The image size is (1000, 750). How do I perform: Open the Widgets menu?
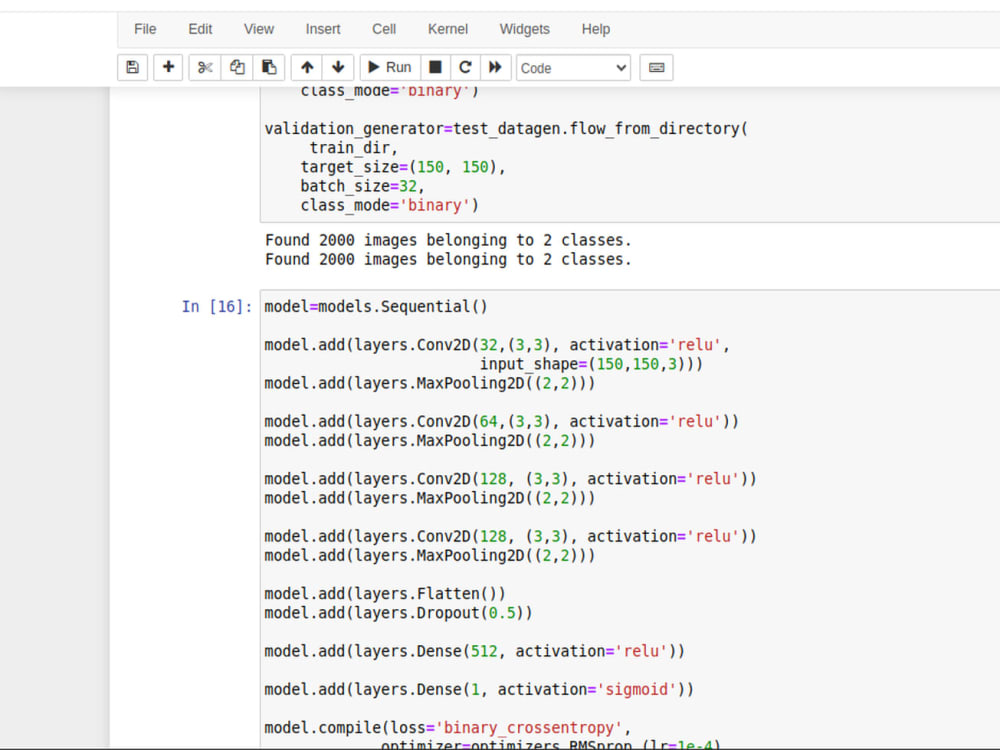[524, 29]
